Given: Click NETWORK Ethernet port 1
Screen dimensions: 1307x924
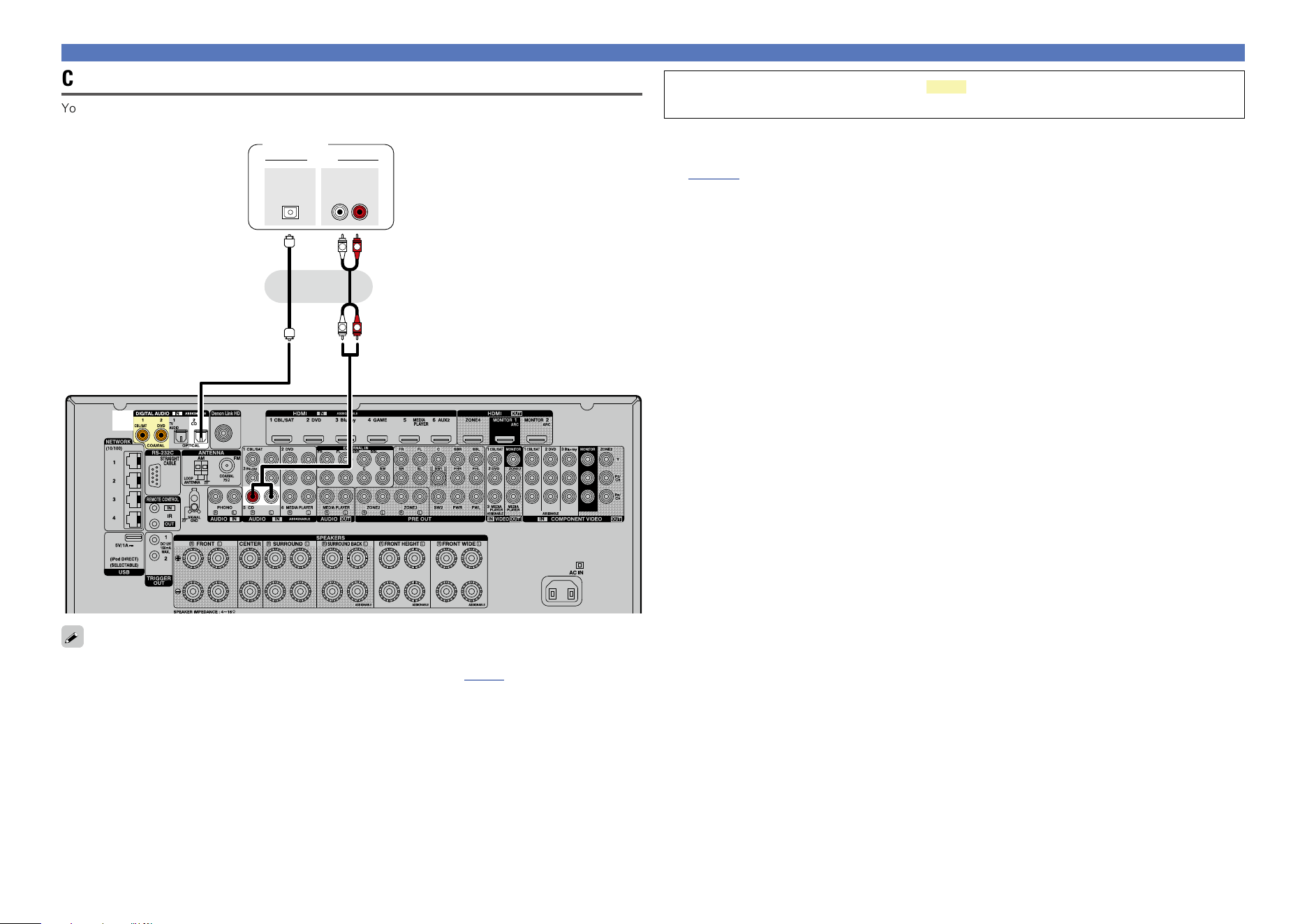Looking at the screenshot, I should (x=133, y=461).
